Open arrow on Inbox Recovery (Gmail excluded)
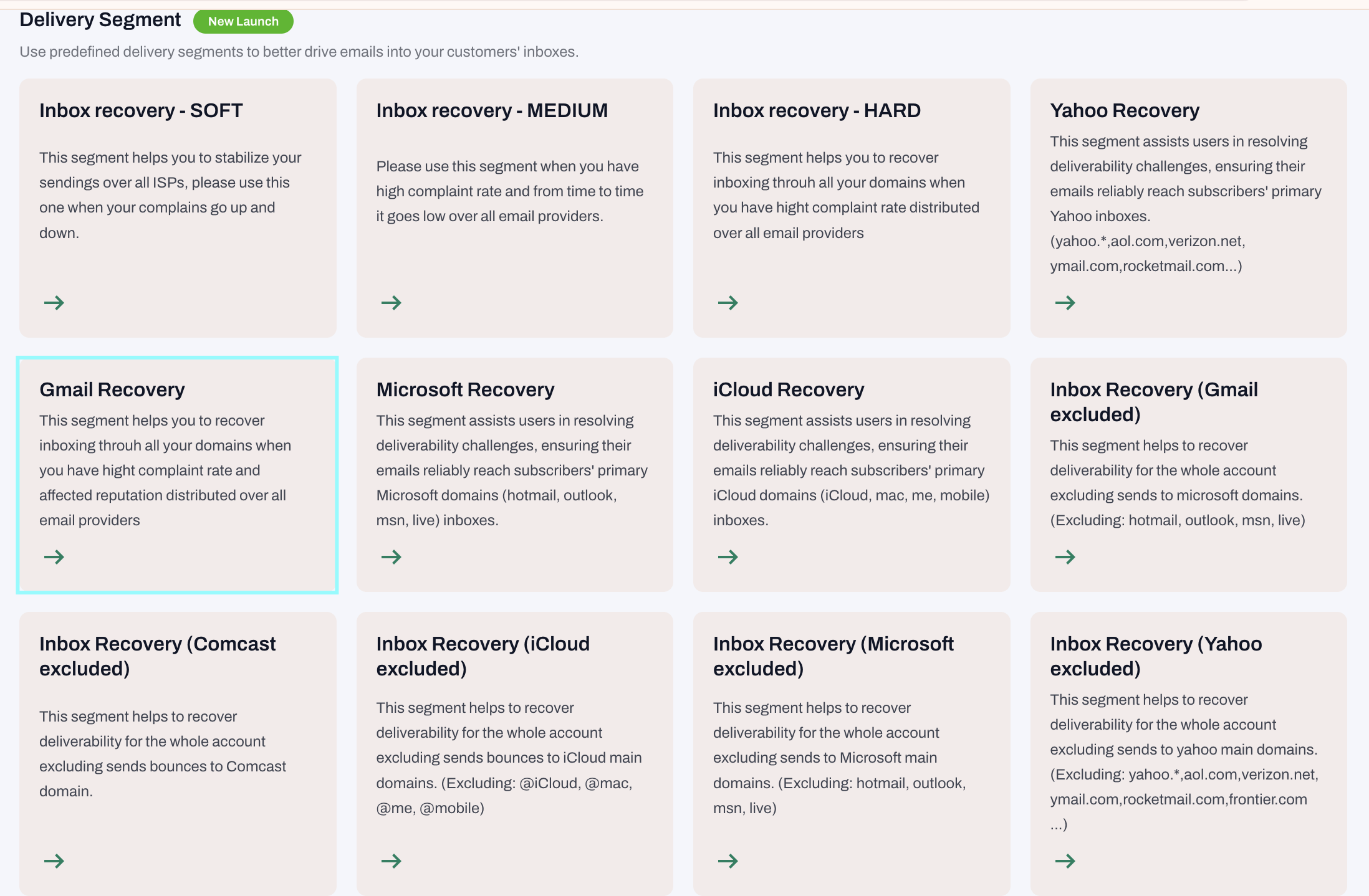This screenshot has width=1369, height=896. [x=1065, y=557]
